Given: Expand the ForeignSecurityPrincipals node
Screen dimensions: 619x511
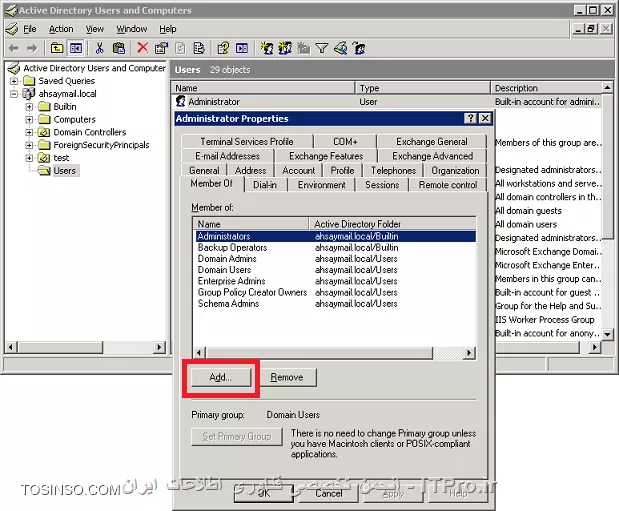Looking at the screenshot, I should pos(29,145).
